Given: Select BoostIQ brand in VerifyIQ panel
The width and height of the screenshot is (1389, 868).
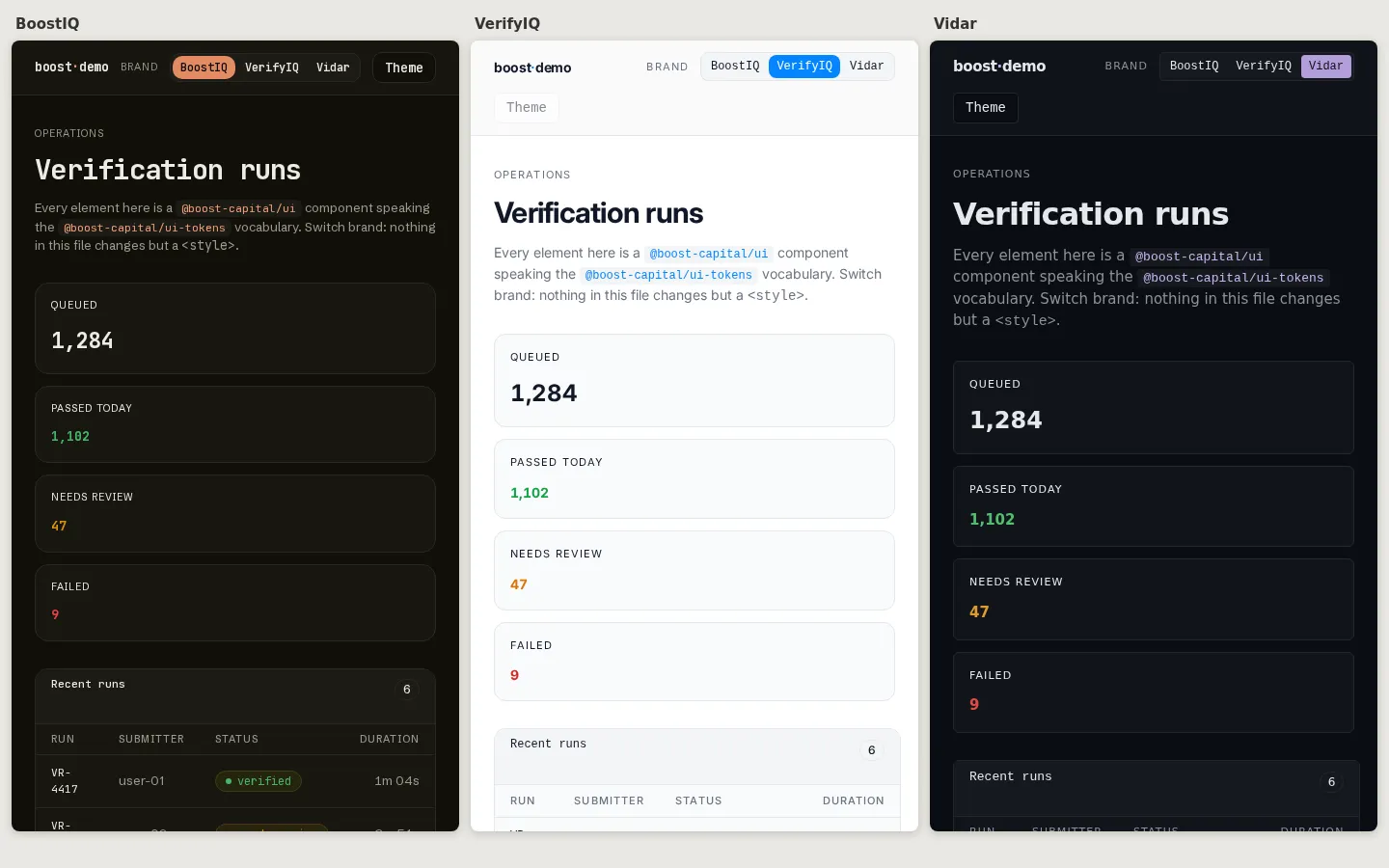Looking at the screenshot, I should point(735,66).
